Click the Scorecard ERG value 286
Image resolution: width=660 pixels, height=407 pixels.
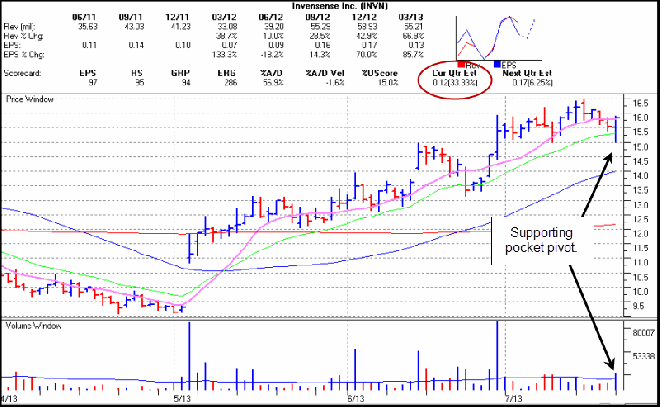(x=231, y=82)
